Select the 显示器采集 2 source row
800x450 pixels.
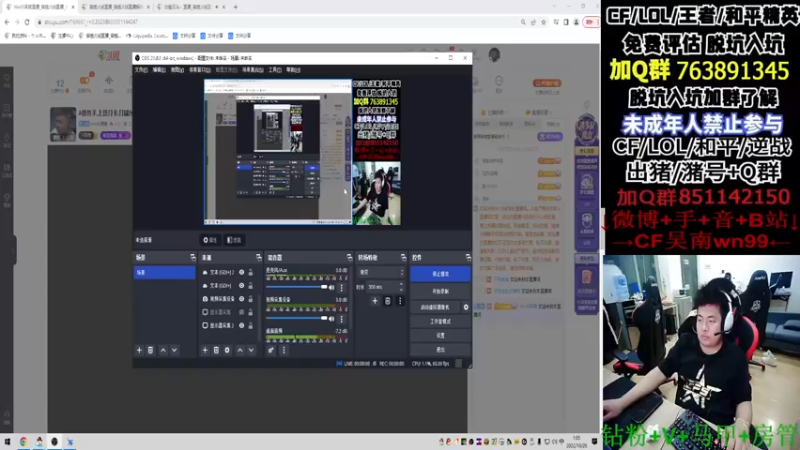click(x=228, y=326)
